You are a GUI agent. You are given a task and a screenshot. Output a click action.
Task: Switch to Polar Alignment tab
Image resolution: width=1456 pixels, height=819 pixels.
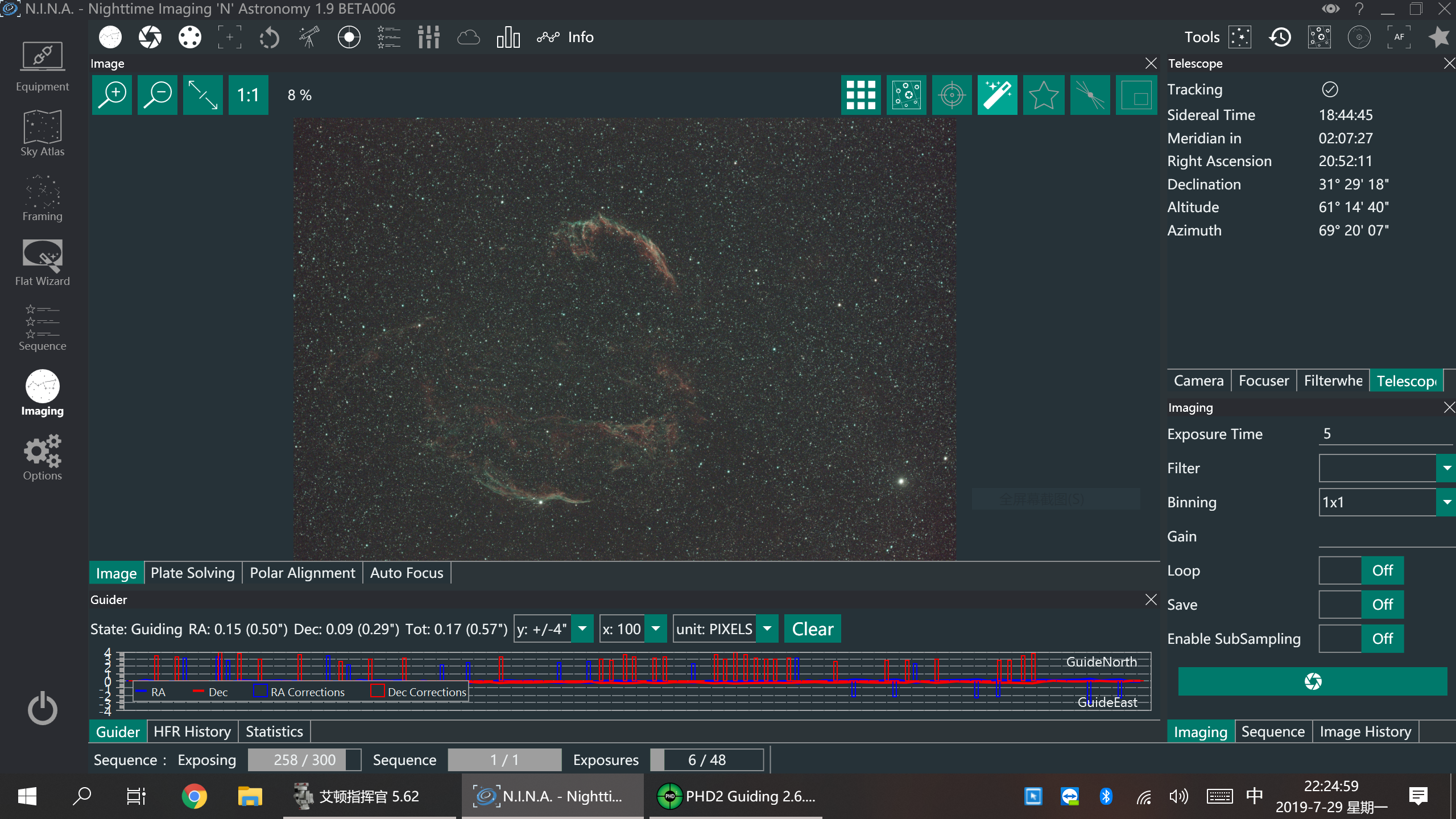(303, 573)
